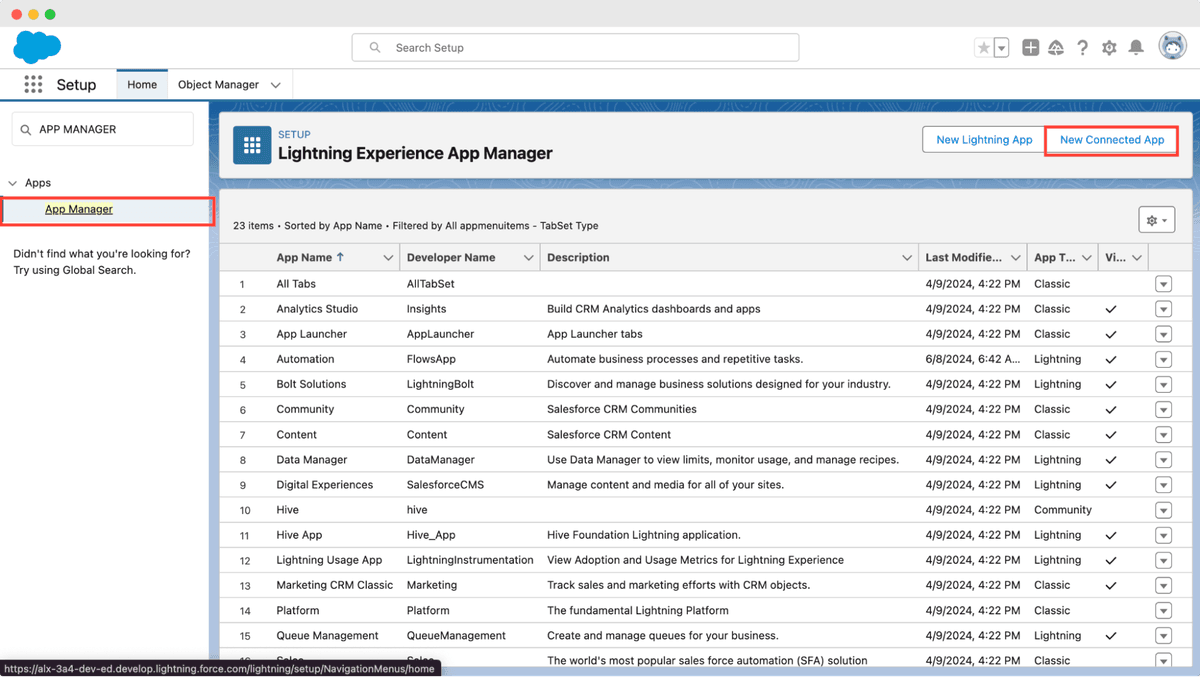1200x677 pixels.
Task: Open row actions menu for Queue Management
Action: click(1163, 636)
